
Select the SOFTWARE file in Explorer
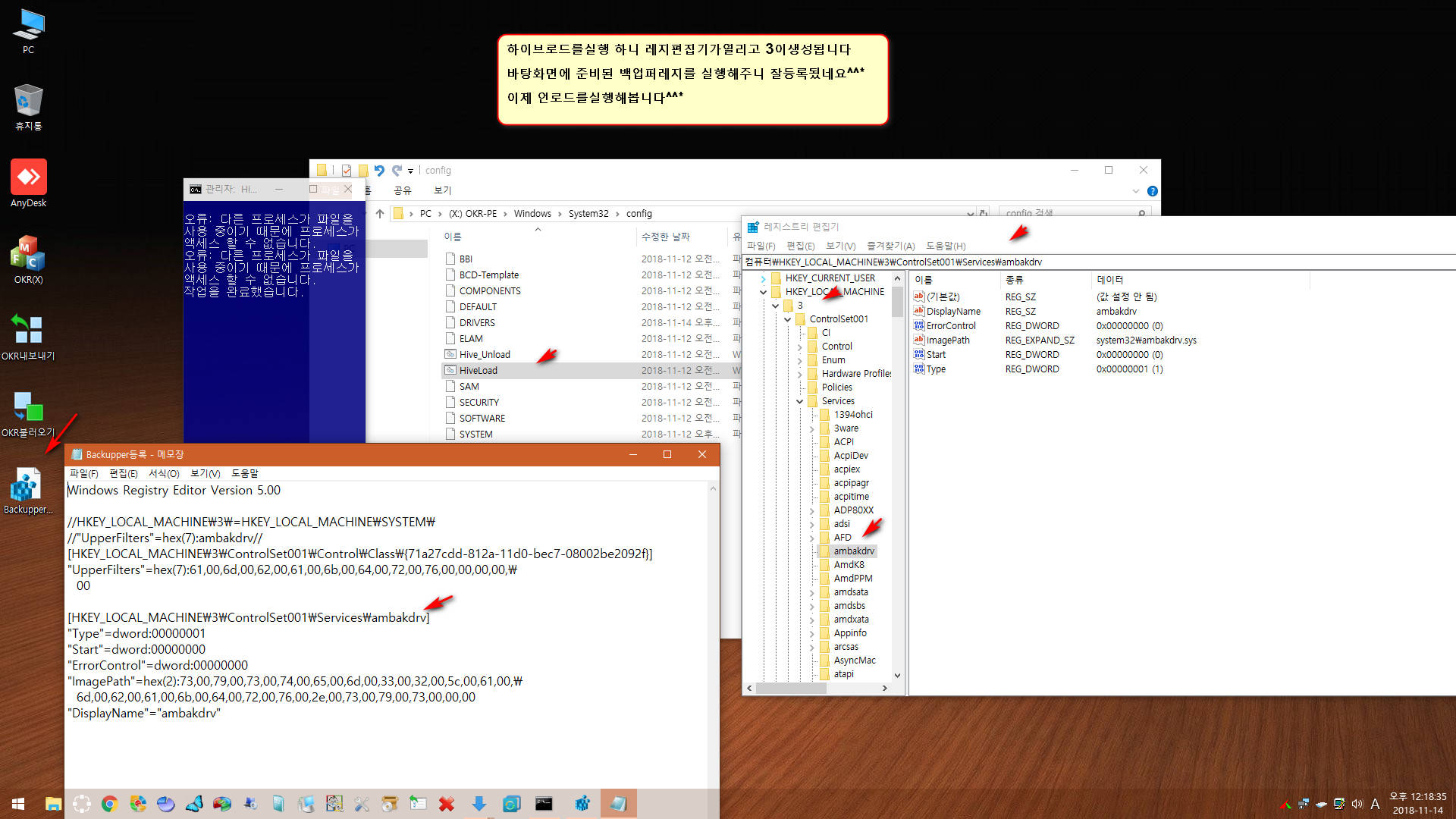point(482,419)
